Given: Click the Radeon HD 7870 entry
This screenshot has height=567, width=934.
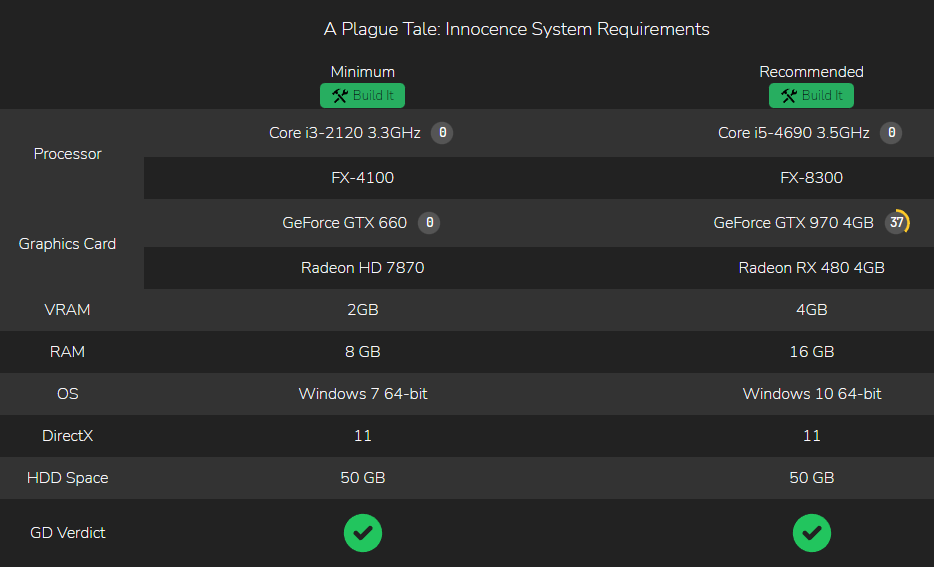Looking at the screenshot, I should (363, 267).
